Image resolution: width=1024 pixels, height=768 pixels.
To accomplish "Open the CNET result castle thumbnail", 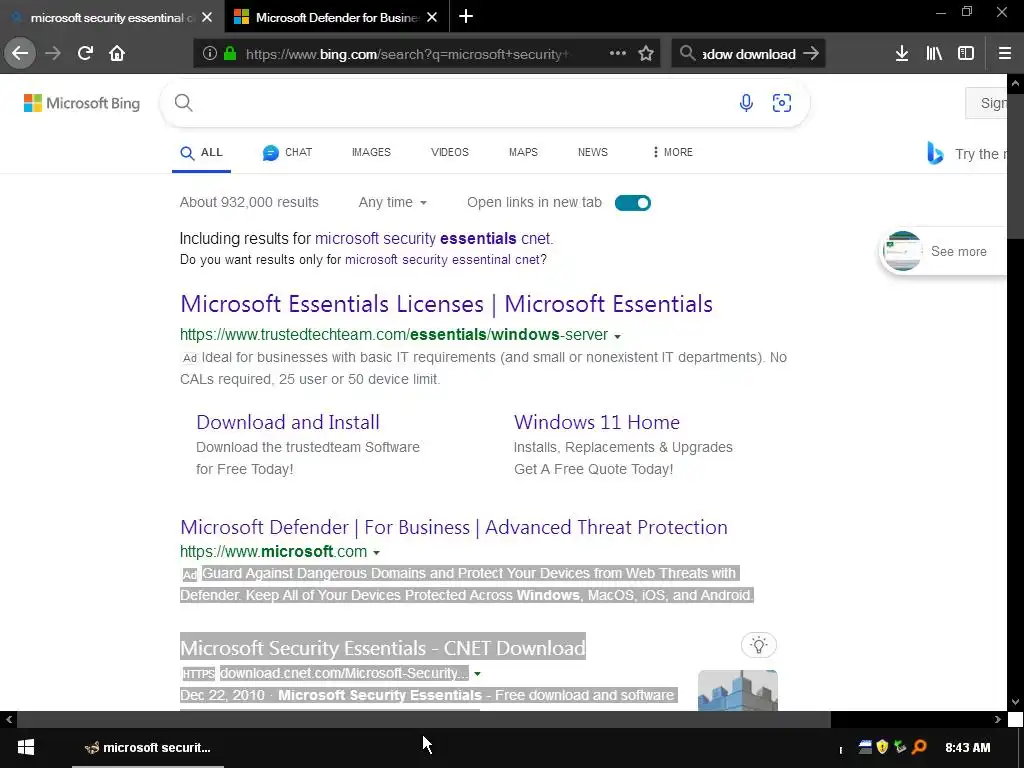I will pos(737,690).
